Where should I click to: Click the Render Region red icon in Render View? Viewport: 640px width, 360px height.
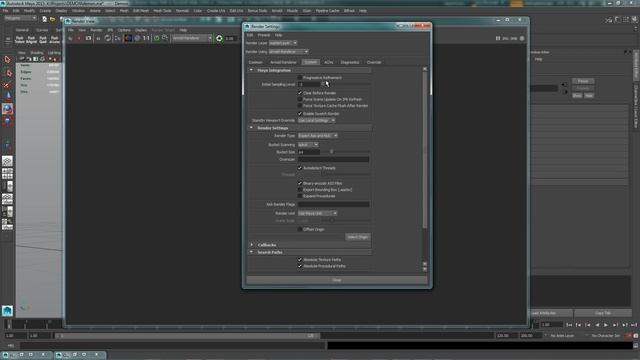point(79,38)
